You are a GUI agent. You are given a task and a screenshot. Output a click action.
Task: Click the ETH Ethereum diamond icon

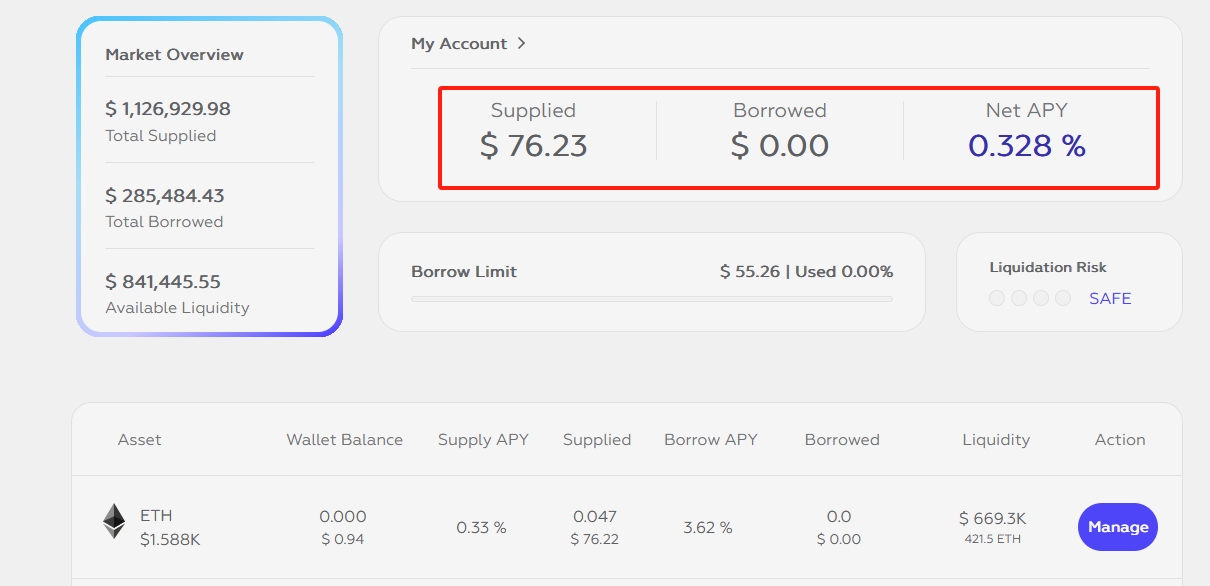tap(114, 521)
